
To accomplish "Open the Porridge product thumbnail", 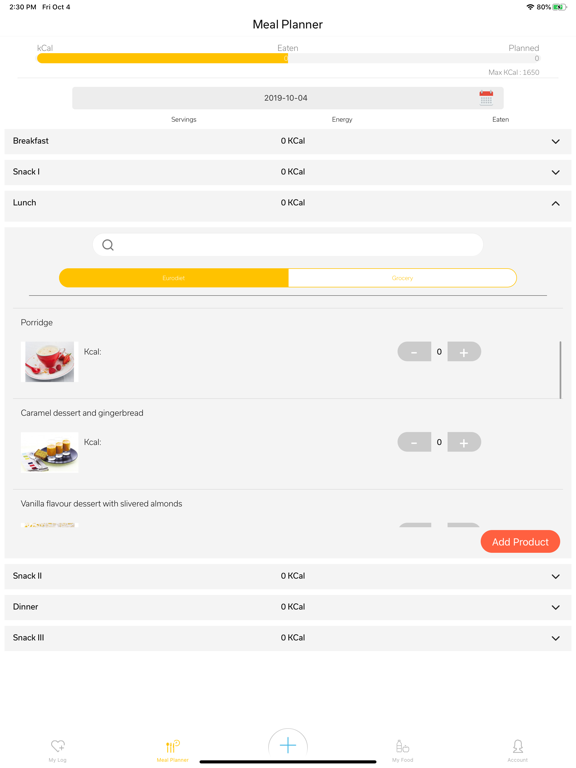I will (x=49, y=362).
